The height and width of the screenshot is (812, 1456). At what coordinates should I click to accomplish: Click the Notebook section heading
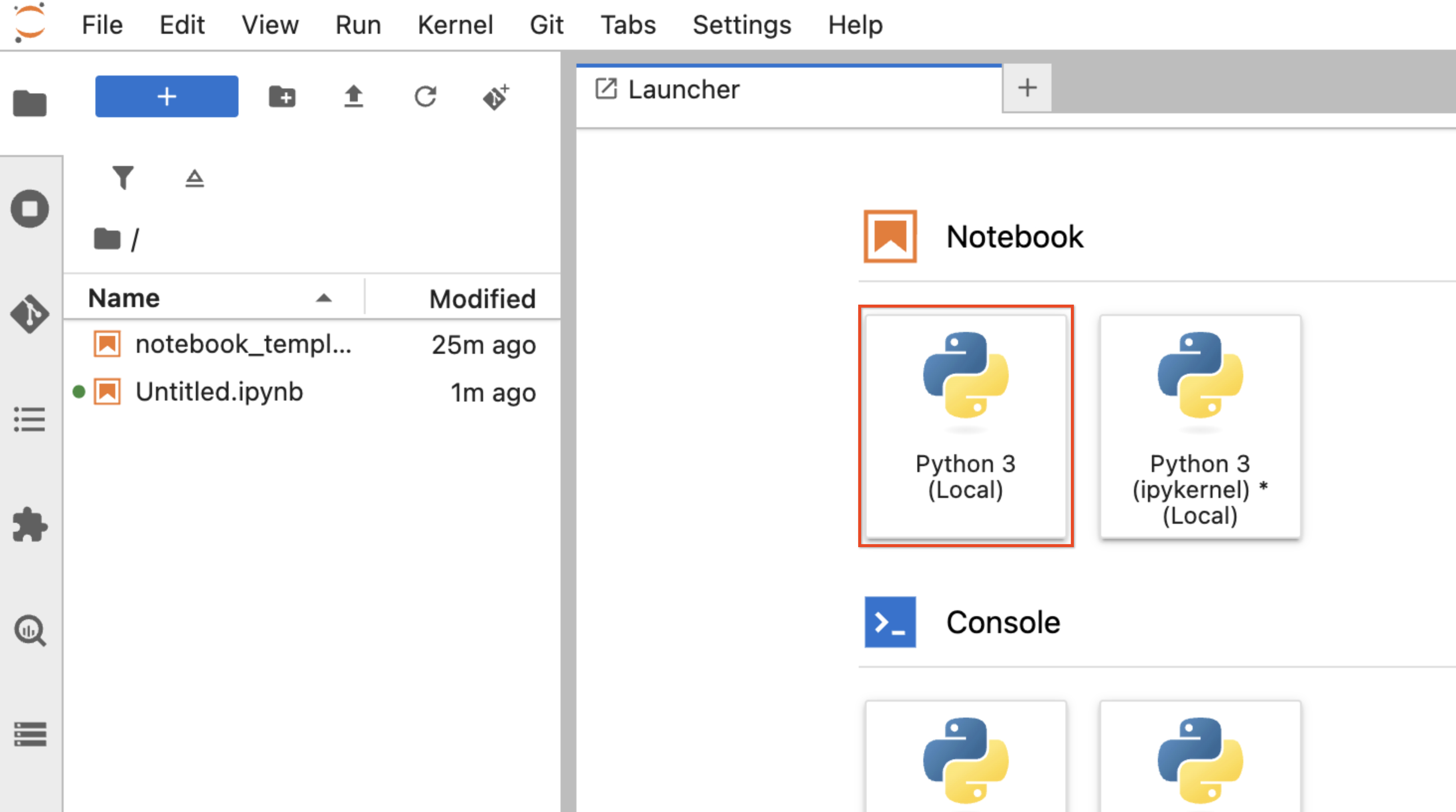click(1015, 236)
